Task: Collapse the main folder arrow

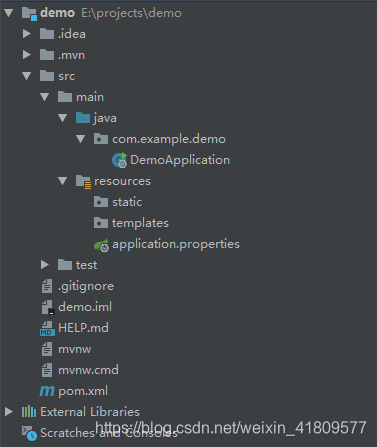Action: (x=45, y=97)
